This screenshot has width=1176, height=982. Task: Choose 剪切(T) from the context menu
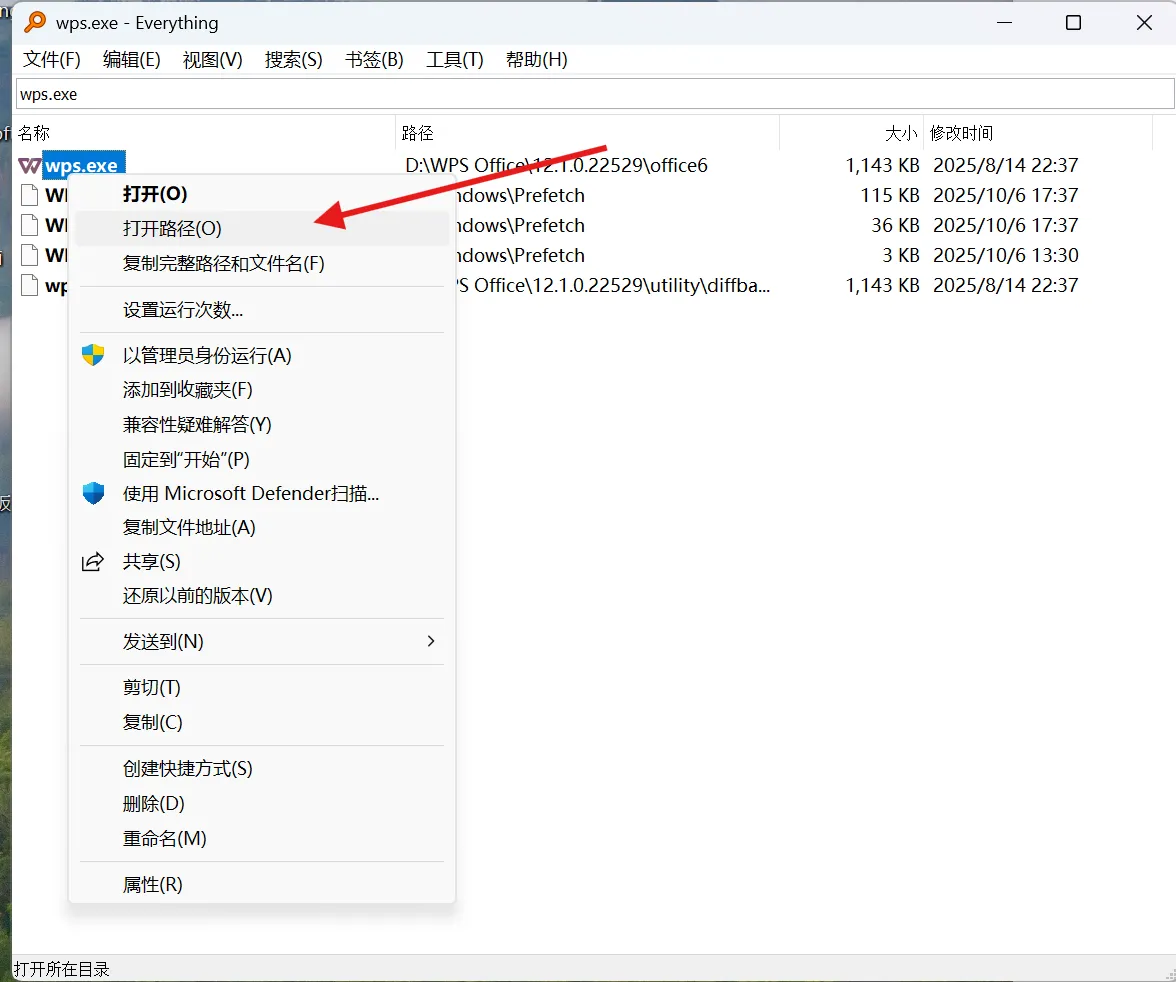[262, 687]
